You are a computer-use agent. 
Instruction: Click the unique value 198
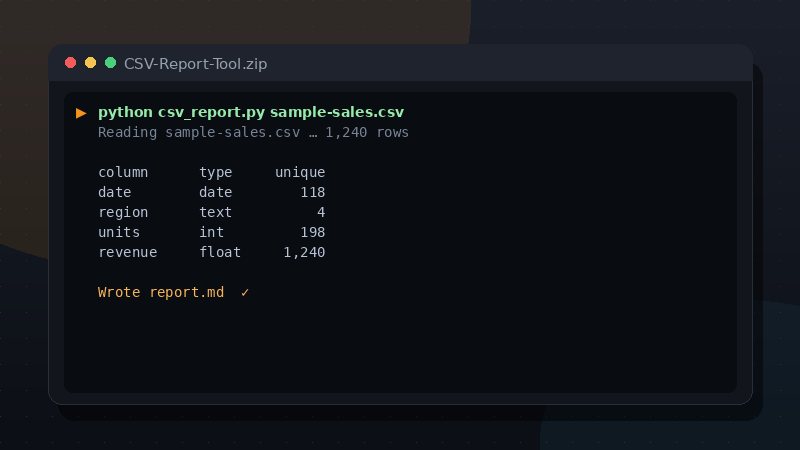(313, 232)
